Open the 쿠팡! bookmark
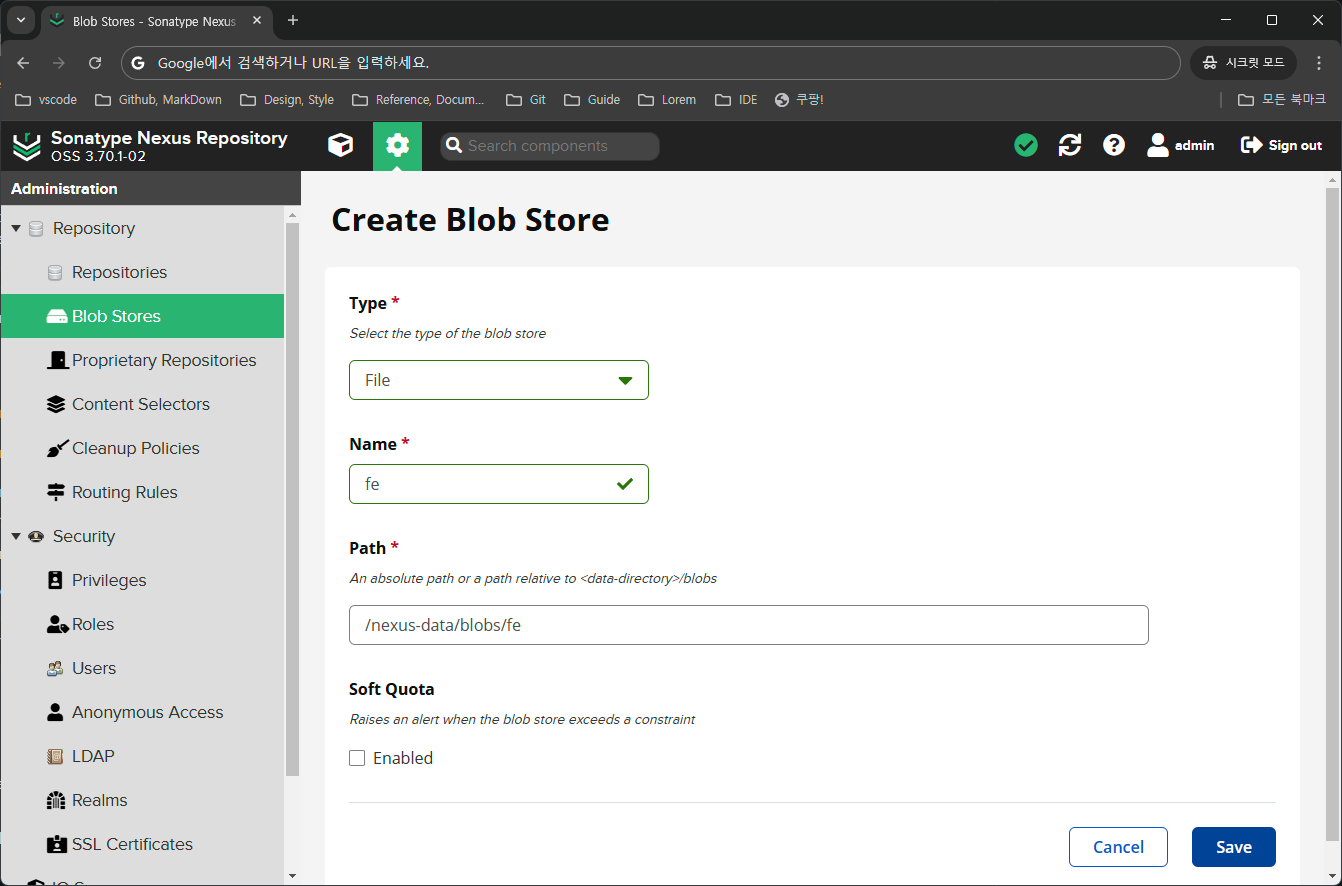 [799, 99]
